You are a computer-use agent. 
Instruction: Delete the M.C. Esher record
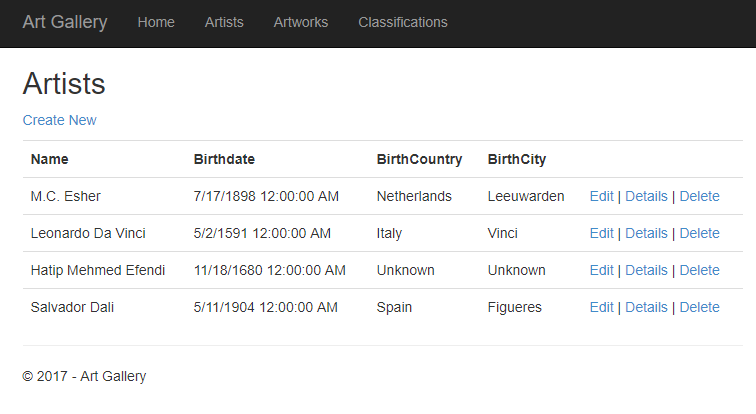point(699,196)
